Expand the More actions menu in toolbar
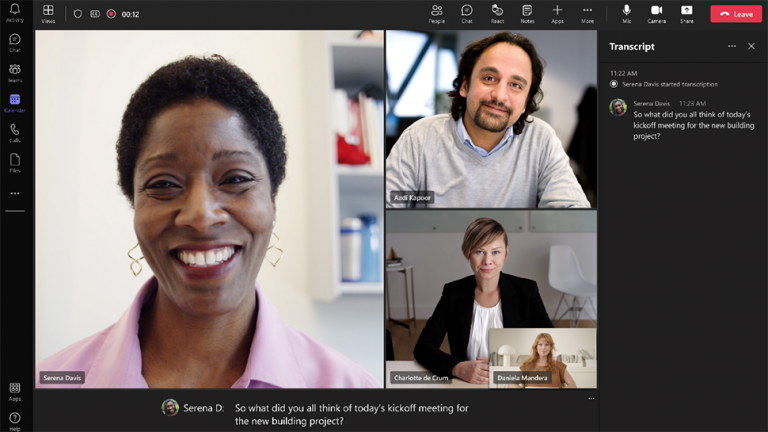The width and height of the screenshot is (768, 432). 587,13
